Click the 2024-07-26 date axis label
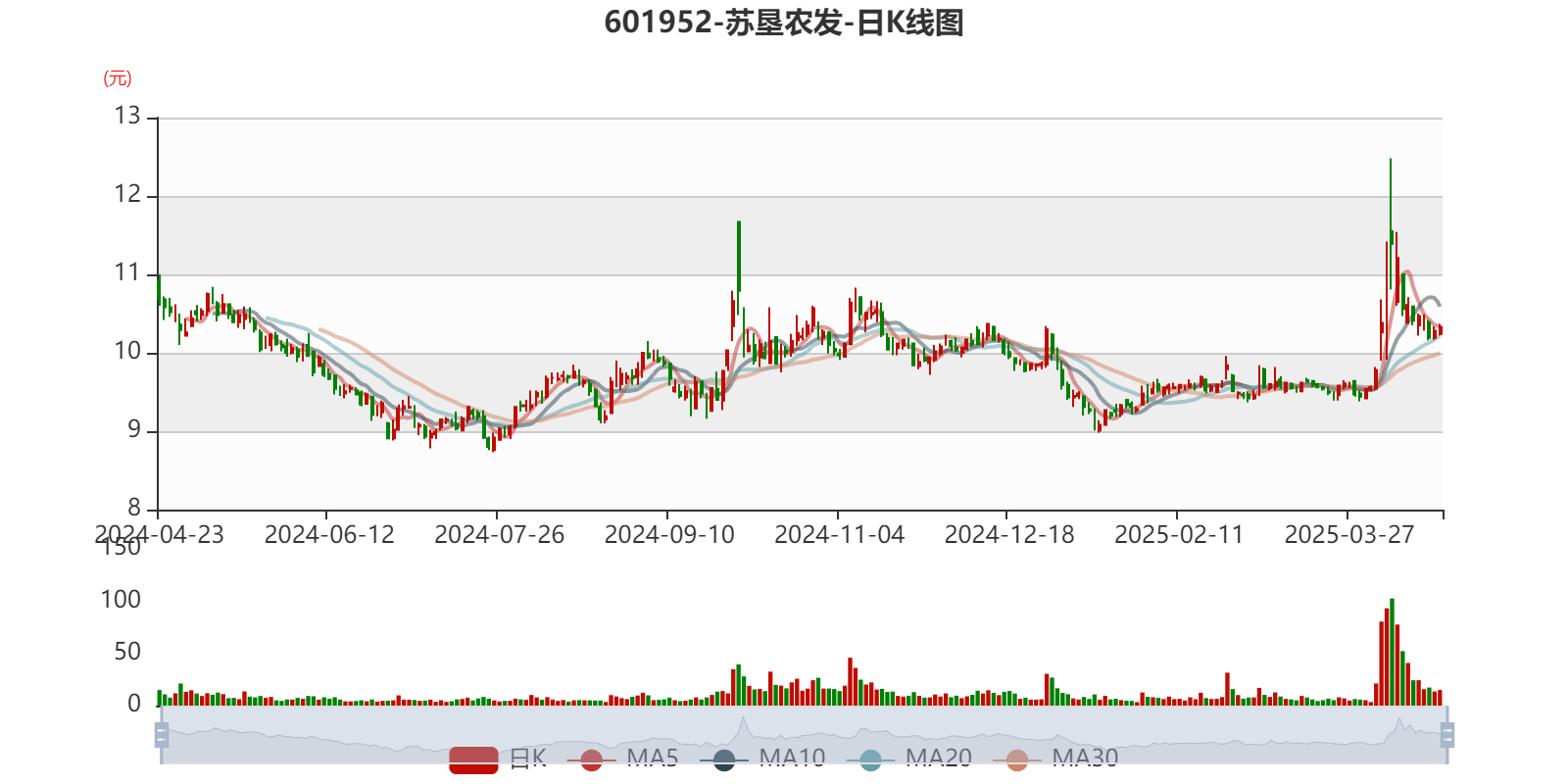 click(x=500, y=535)
